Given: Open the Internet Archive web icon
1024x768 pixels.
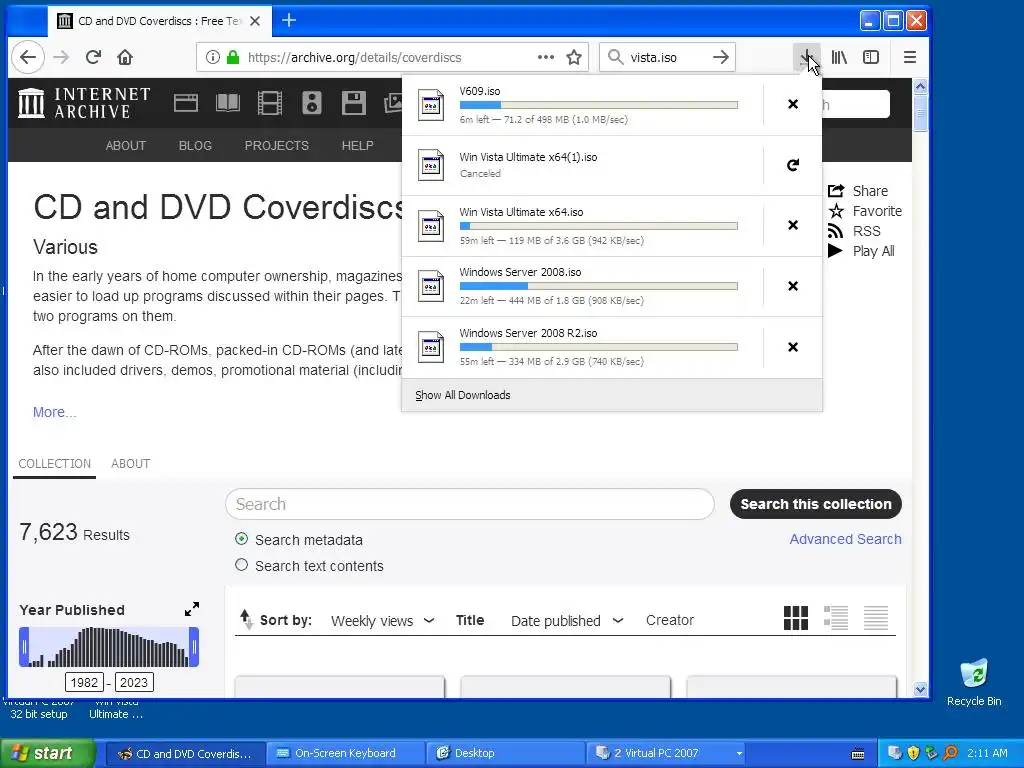Looking at the screenshot, I should (x=185, y=103).
